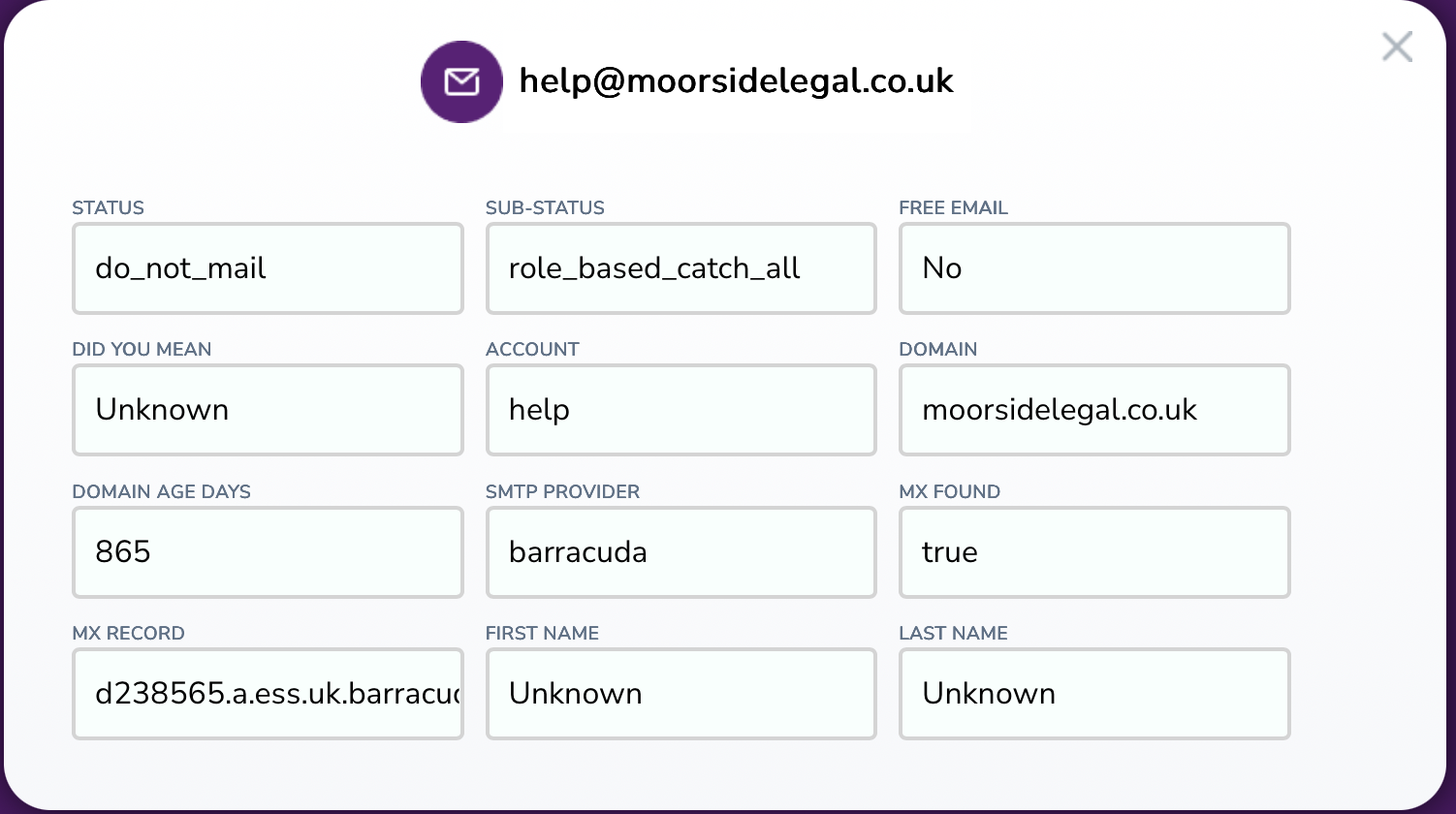The height and width of the screenshot is (814, 1456).
Task: Click the DOMAIN AGE DAYS label
Action: pyautogui.click(x=161, y=492)
